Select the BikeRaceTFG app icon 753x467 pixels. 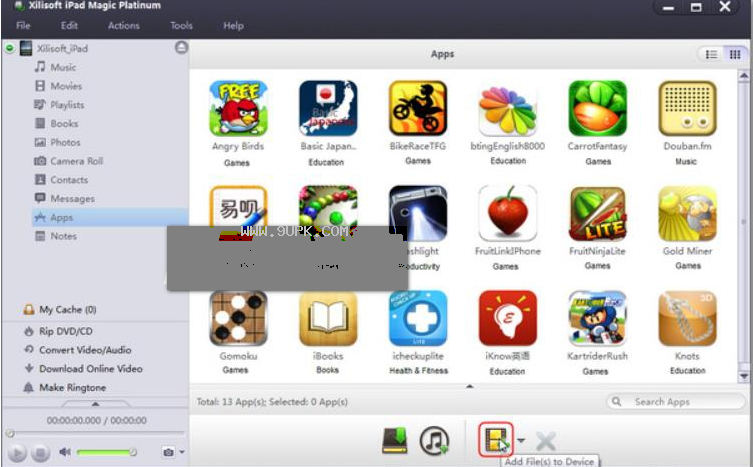[x=418, y=109]
